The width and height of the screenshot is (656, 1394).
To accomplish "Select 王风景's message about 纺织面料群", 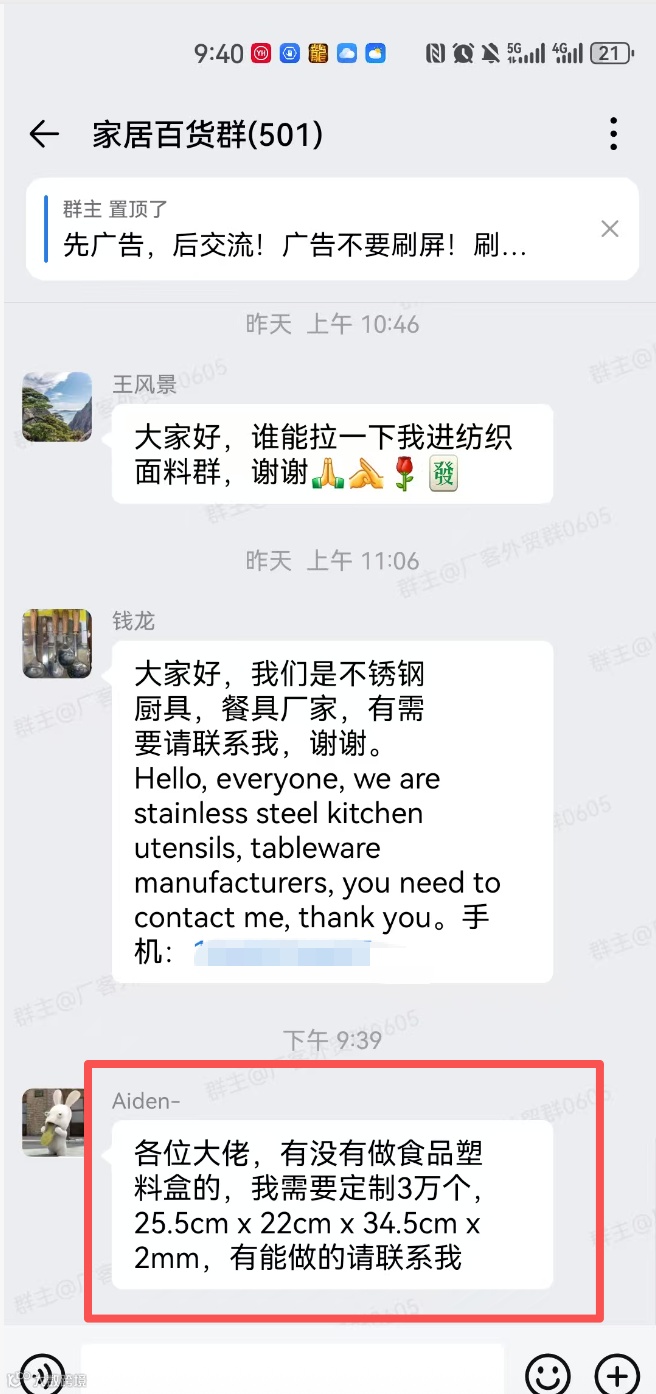I will [332, 454].
